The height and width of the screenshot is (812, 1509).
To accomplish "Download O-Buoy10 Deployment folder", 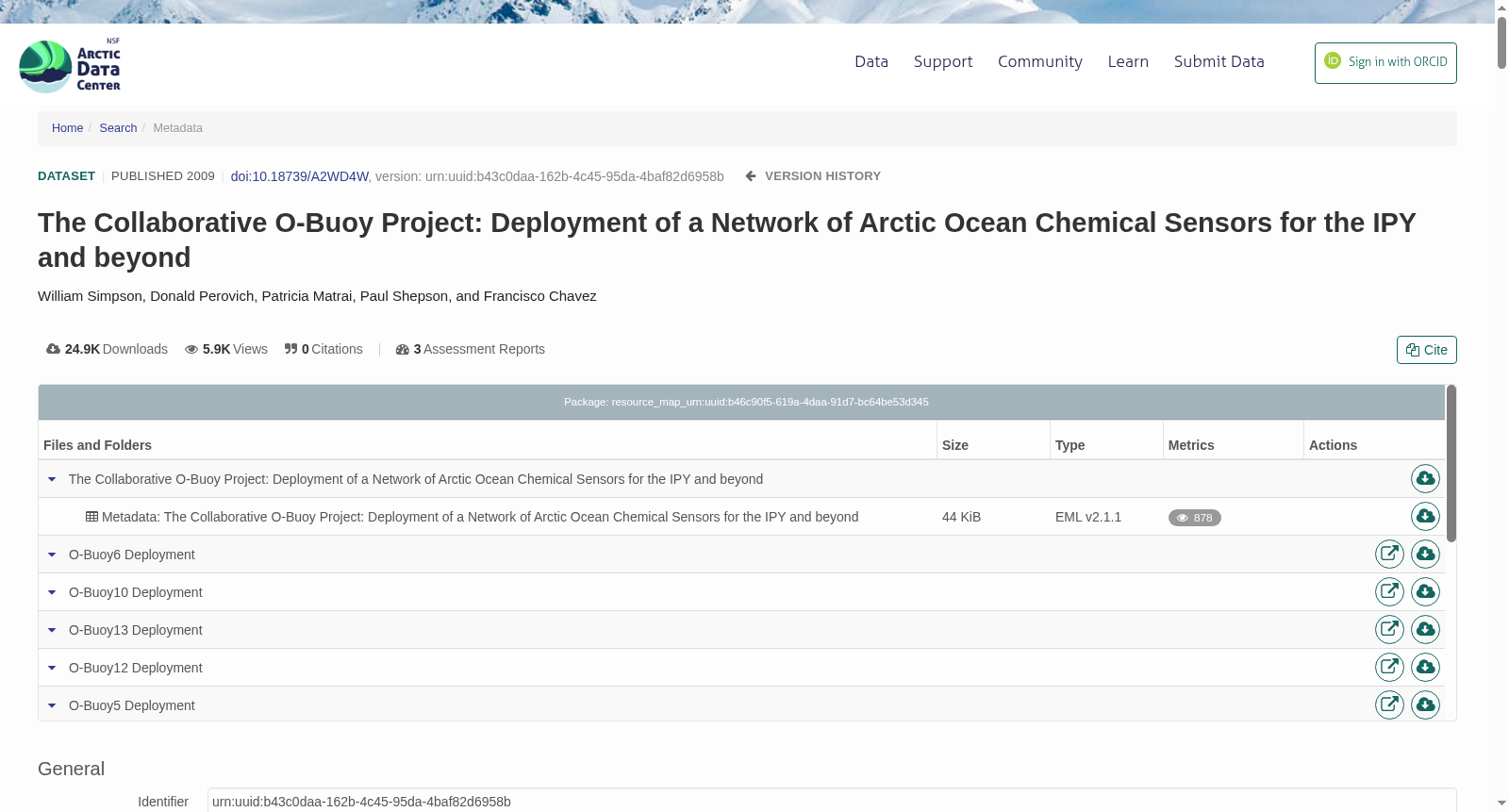I will point(1425,592).
